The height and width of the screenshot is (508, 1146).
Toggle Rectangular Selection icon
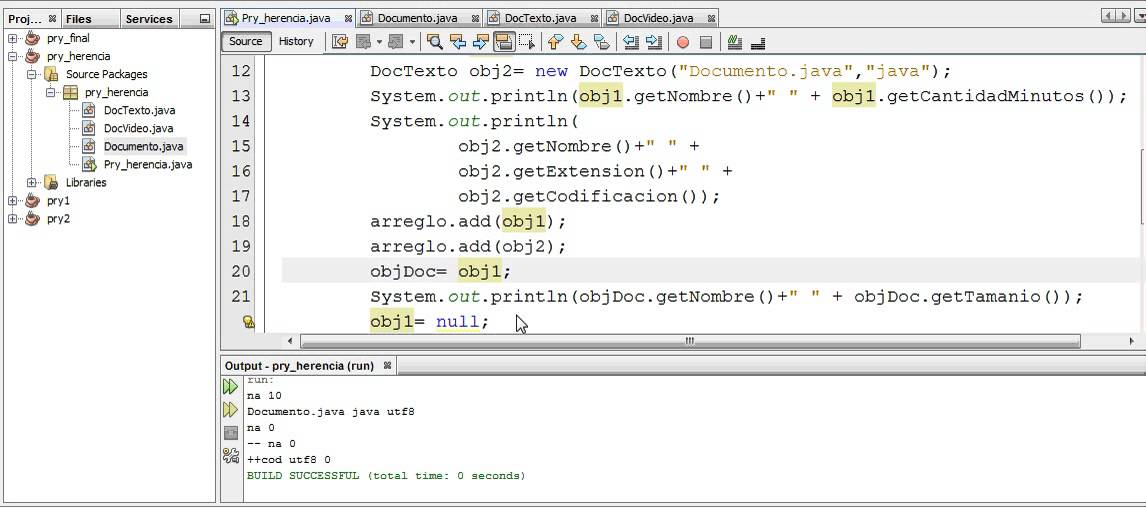pyautogui.click(x=527, y=42)
